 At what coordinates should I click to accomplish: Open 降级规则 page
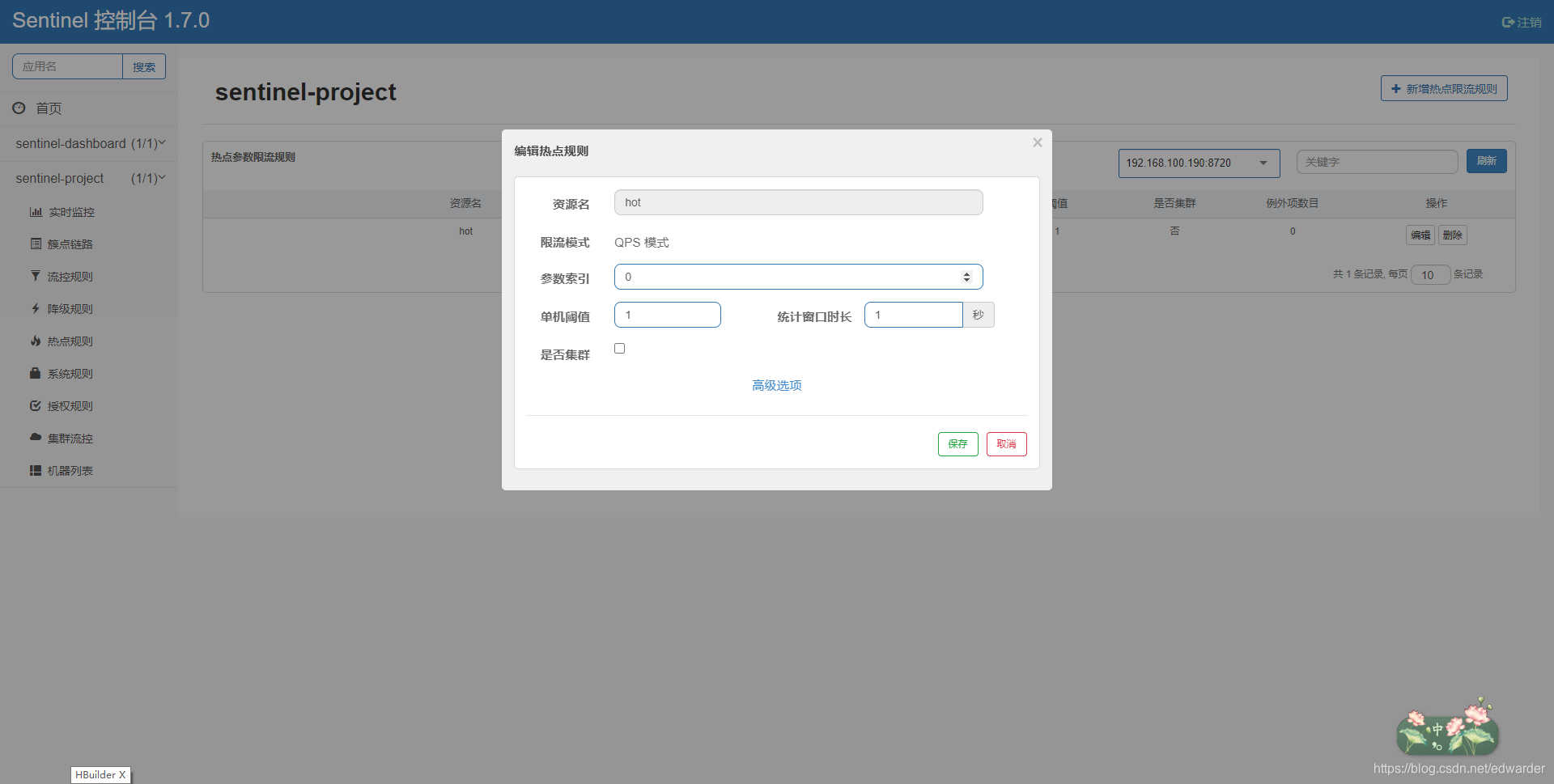pyautogui.click(x=70, y=308)
